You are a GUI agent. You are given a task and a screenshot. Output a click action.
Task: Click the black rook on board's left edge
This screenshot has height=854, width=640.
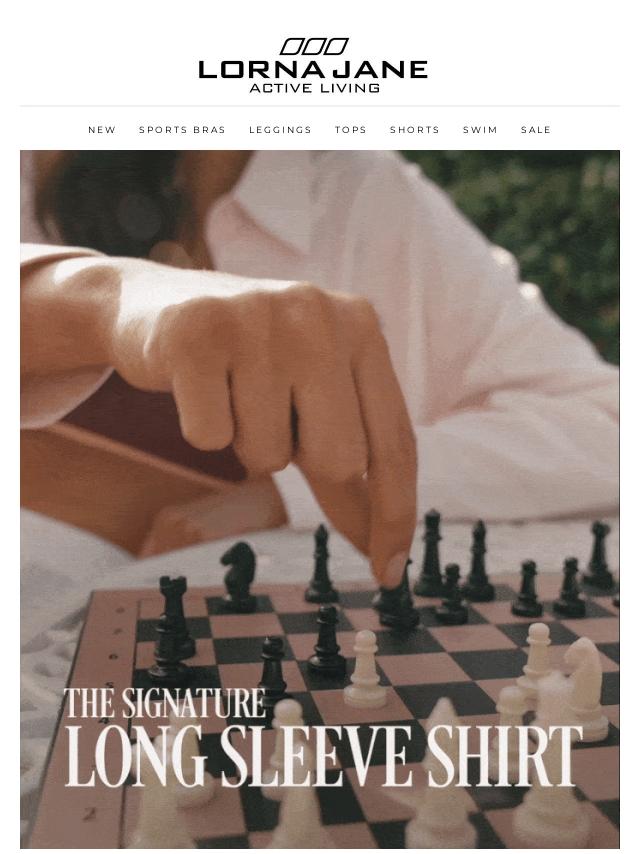tap(172, 625)
